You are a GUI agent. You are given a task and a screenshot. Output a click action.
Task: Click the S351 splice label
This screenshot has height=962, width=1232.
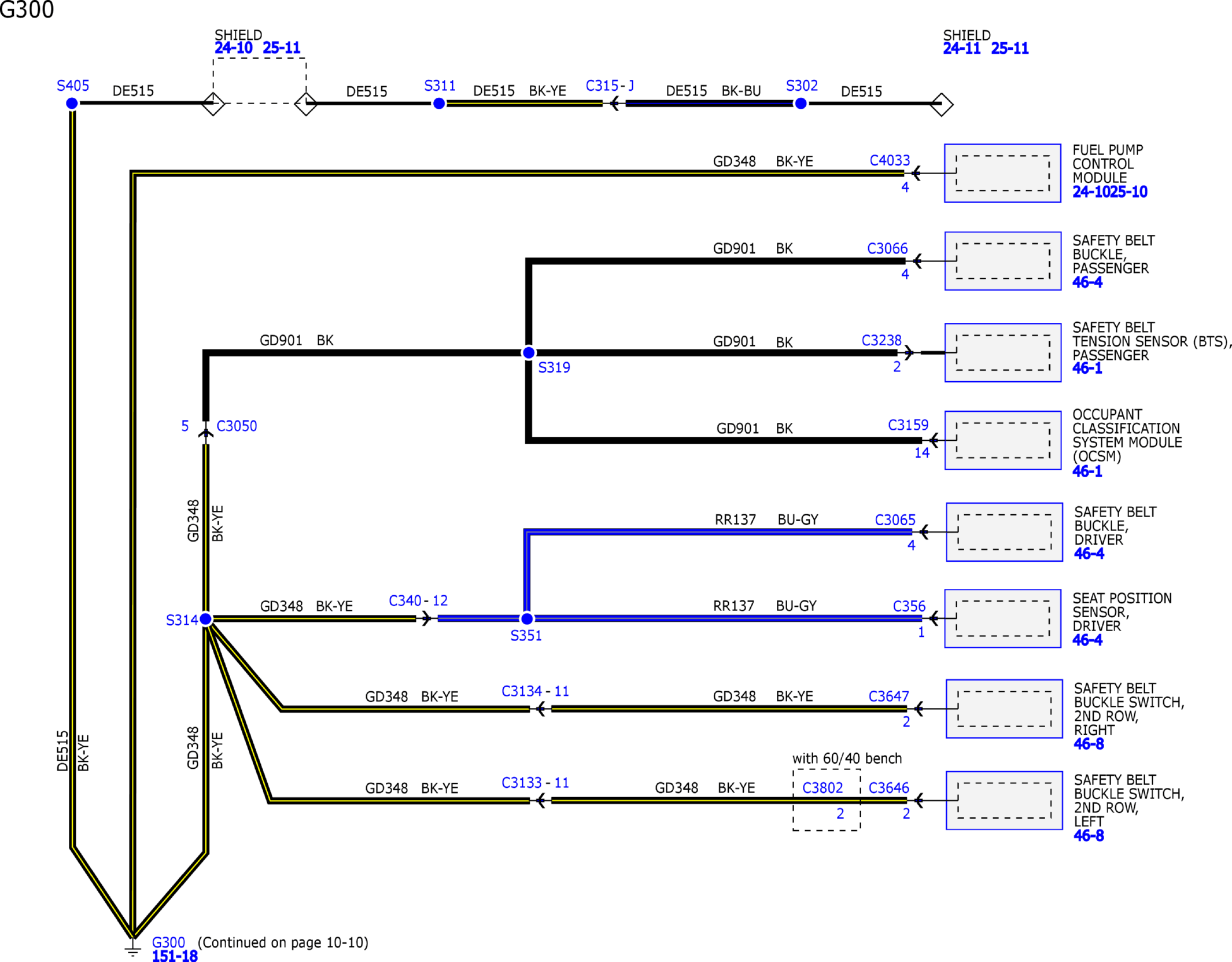pos(526,636)
